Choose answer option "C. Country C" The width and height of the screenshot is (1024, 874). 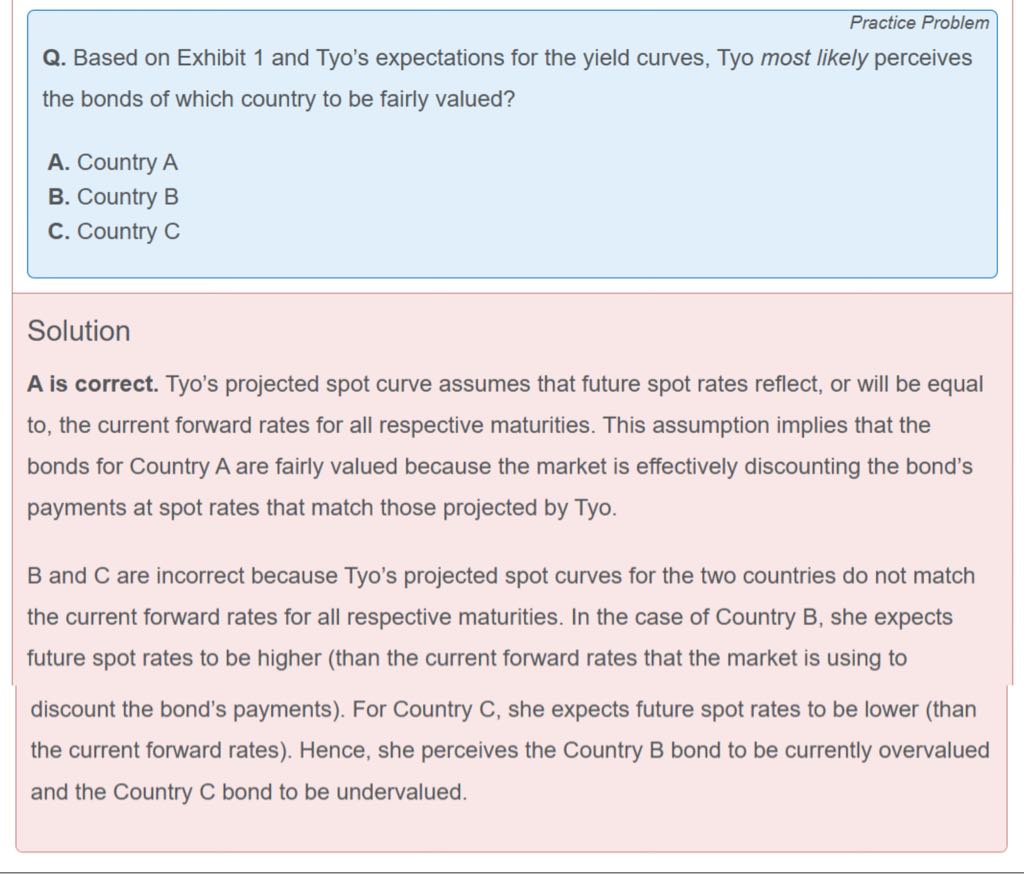[x=113, y=232]
